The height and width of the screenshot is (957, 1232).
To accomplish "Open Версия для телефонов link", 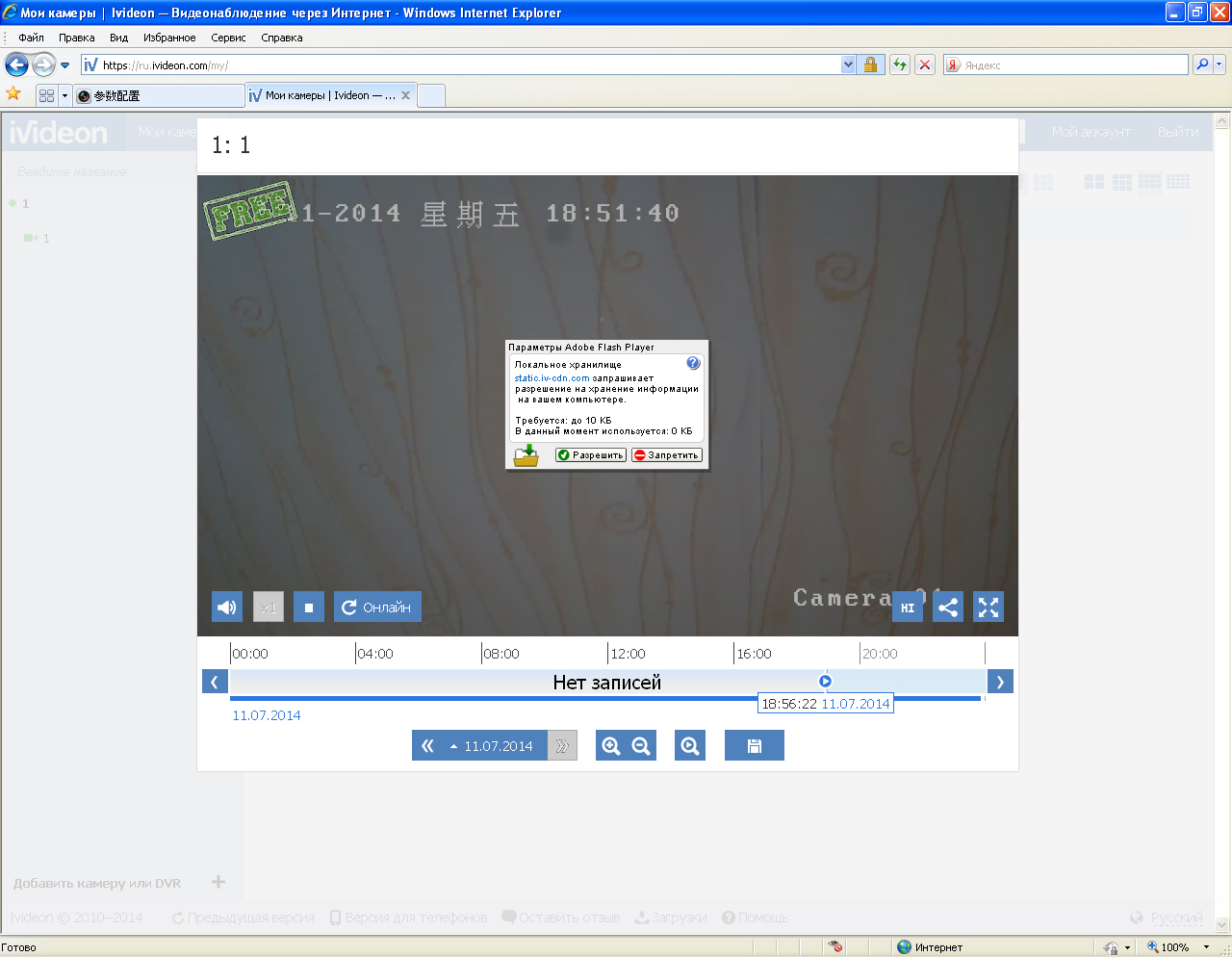I will point(408,918).
